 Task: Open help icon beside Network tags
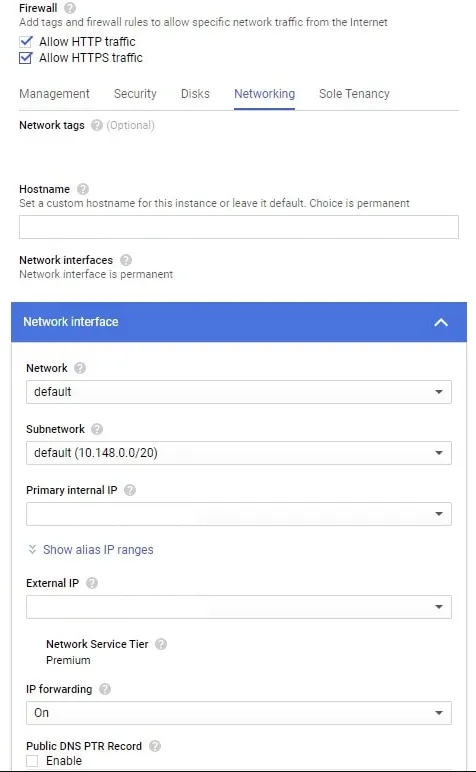point(97,125)
